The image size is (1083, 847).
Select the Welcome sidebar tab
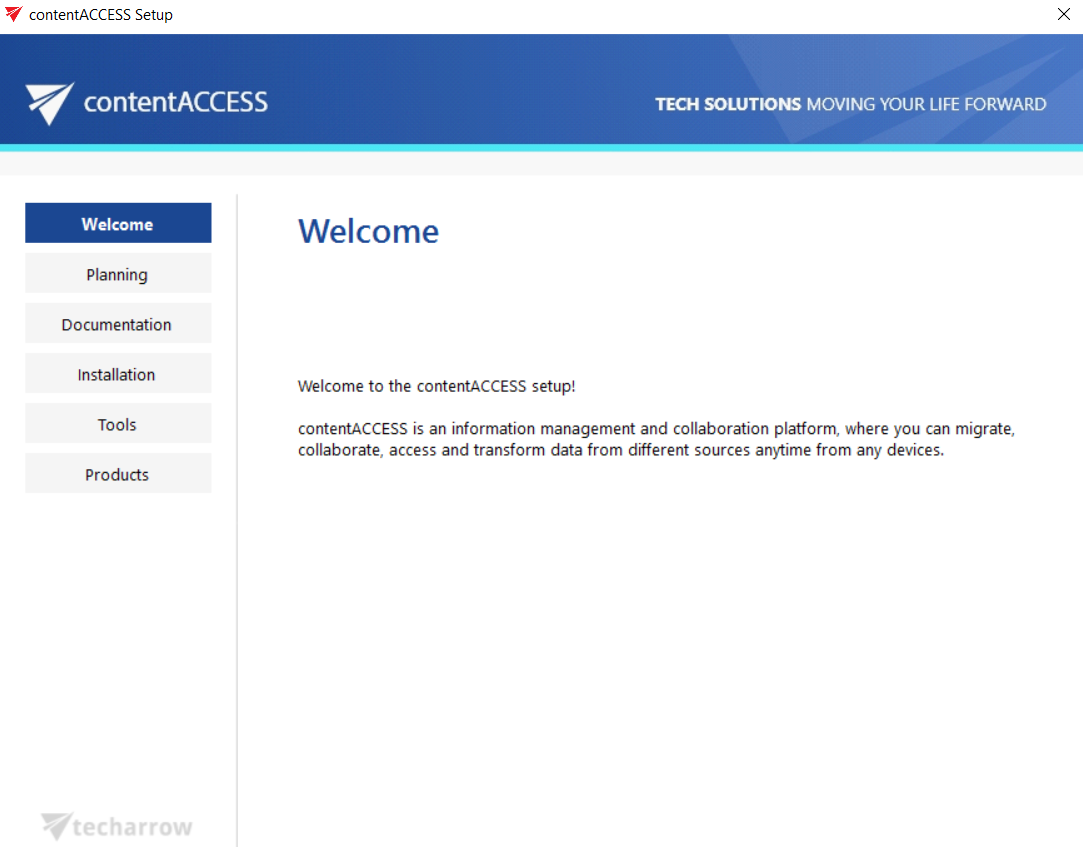point(118,223)
